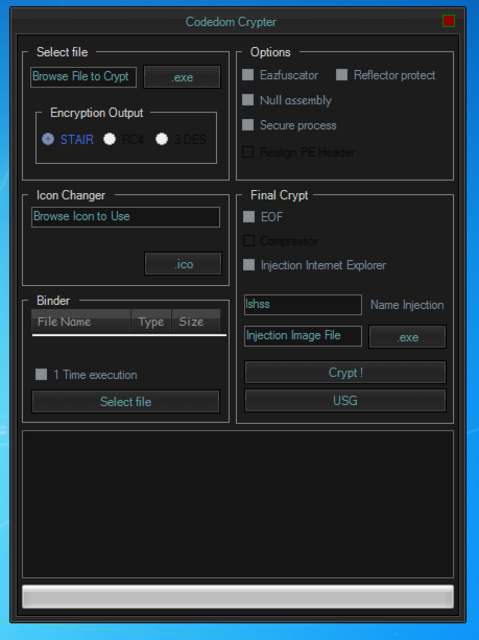The image size is (479, 640).
Task: Toggle Secure process checkbox
Action: tap(248, 124)
